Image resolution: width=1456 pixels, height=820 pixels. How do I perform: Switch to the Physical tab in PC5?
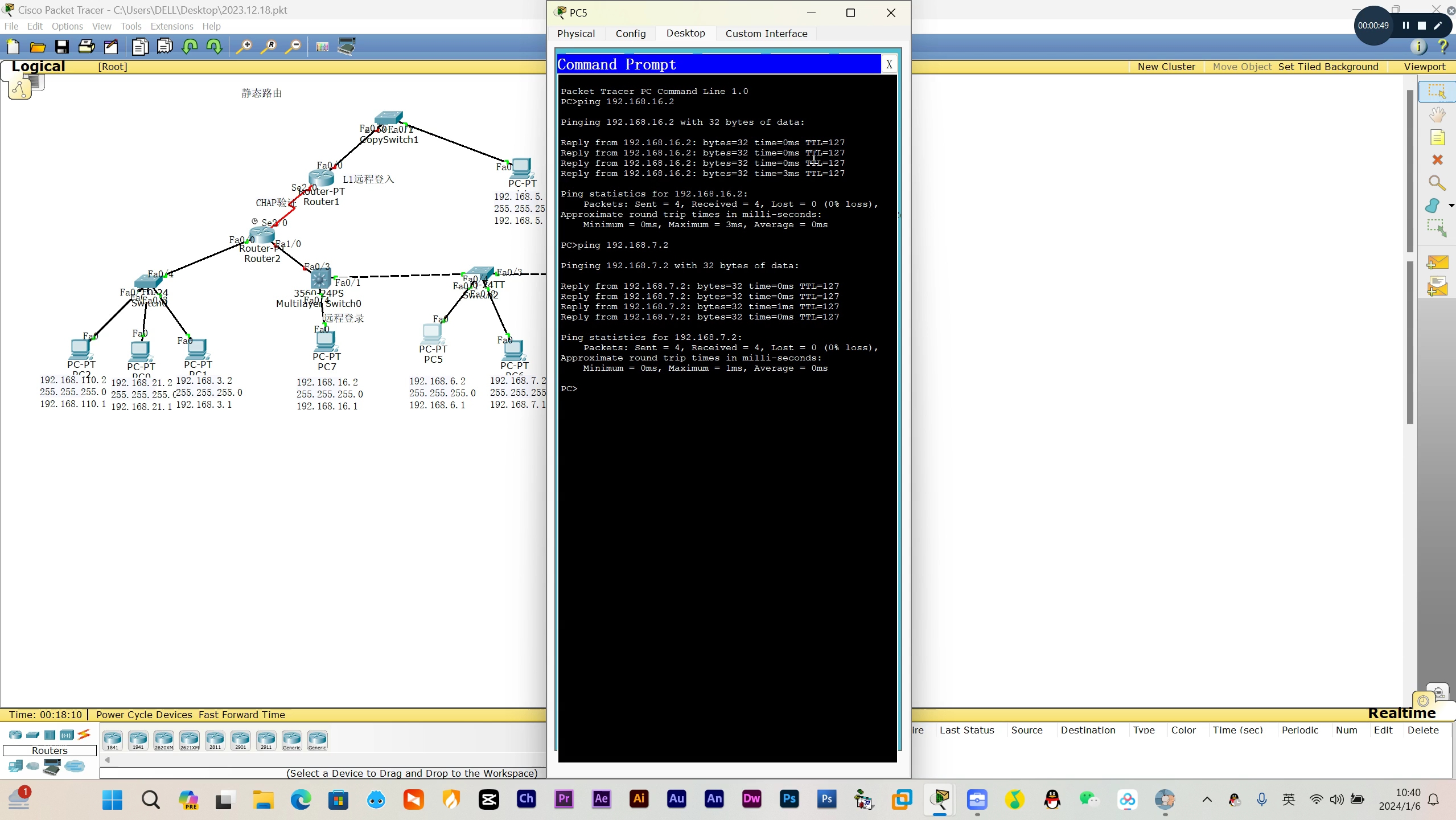tap(576, 34)
